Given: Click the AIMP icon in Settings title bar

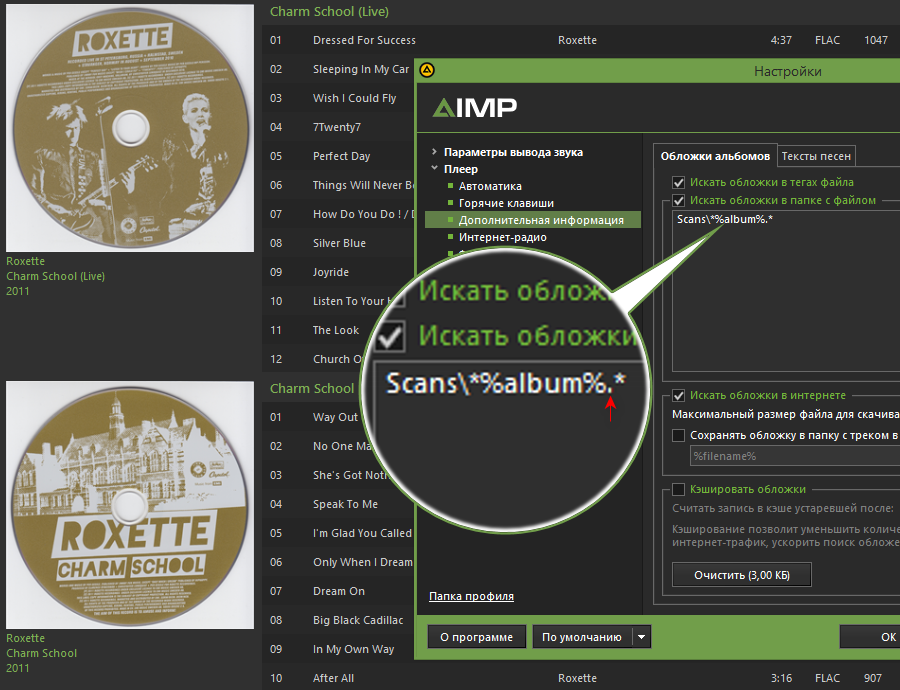Looking at the screenshot, I should (x=427, y=71).
